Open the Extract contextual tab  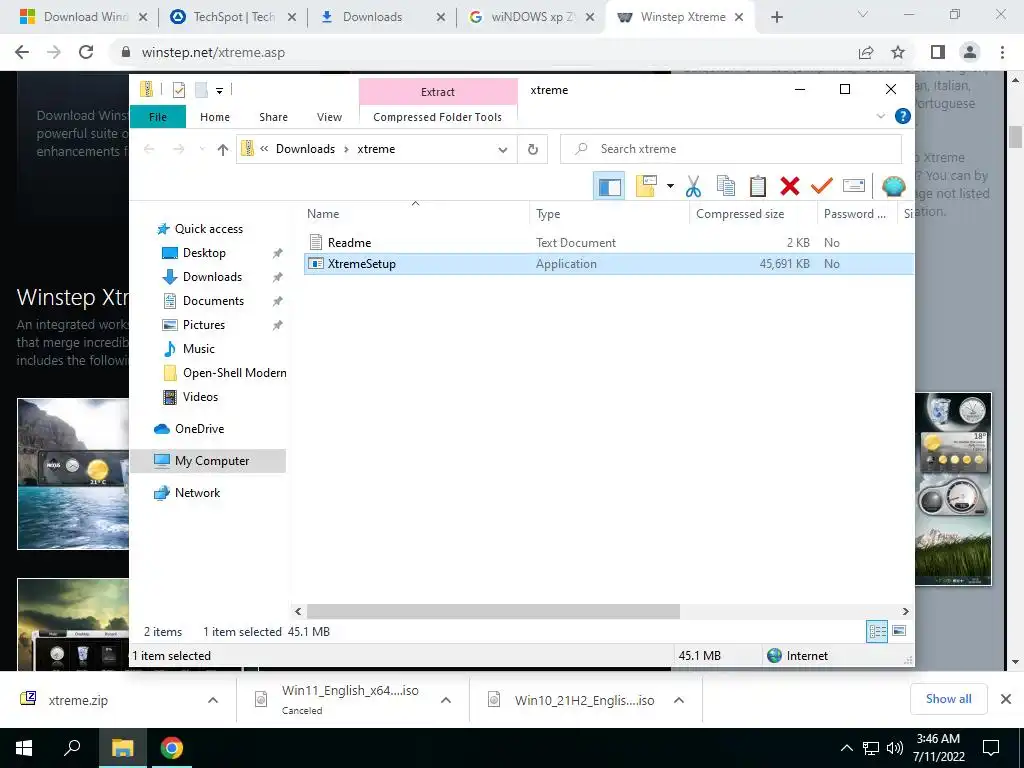[x=438, y=92]
